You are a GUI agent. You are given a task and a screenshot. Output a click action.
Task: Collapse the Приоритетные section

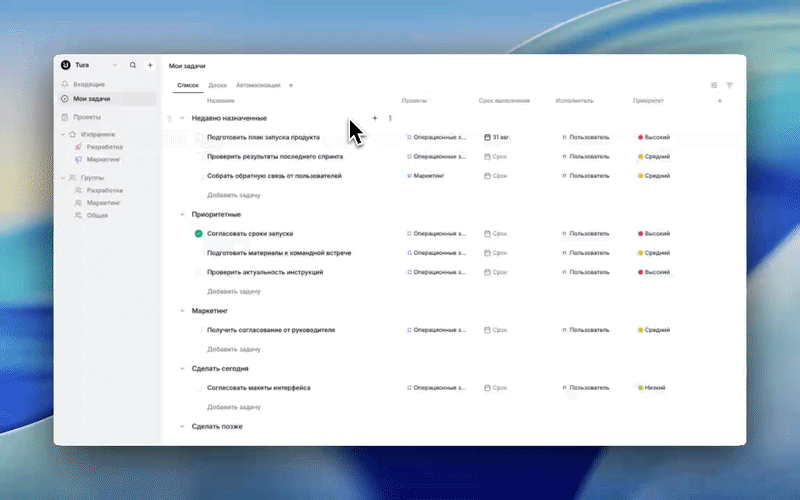click(x=182, y=214)
